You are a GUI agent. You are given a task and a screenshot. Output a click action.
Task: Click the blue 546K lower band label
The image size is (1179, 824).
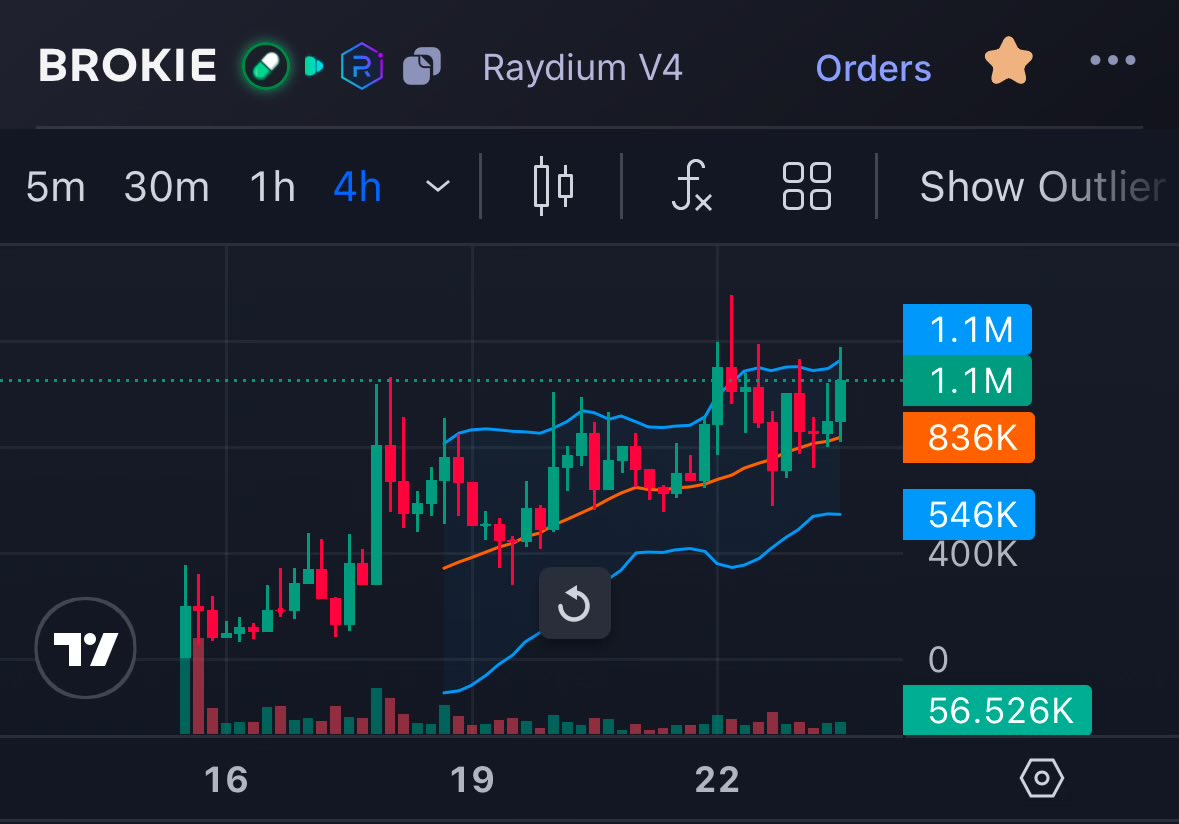coord(968,514)
